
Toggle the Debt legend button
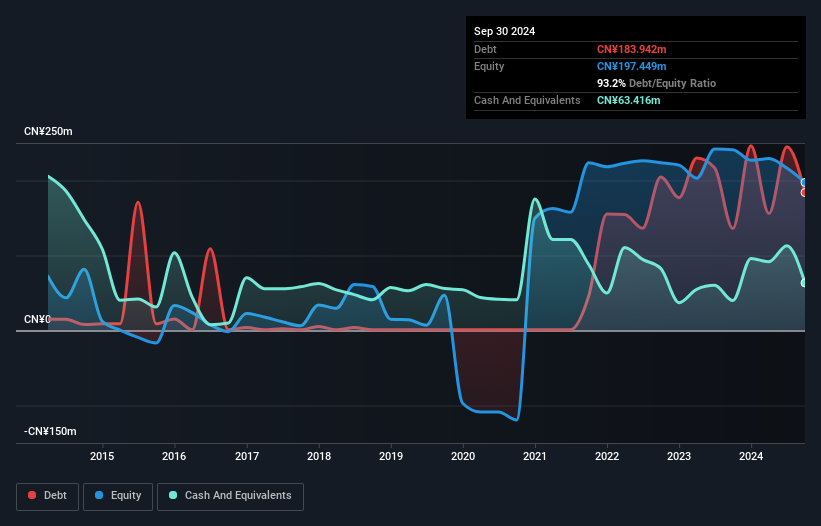coord(48,496)
